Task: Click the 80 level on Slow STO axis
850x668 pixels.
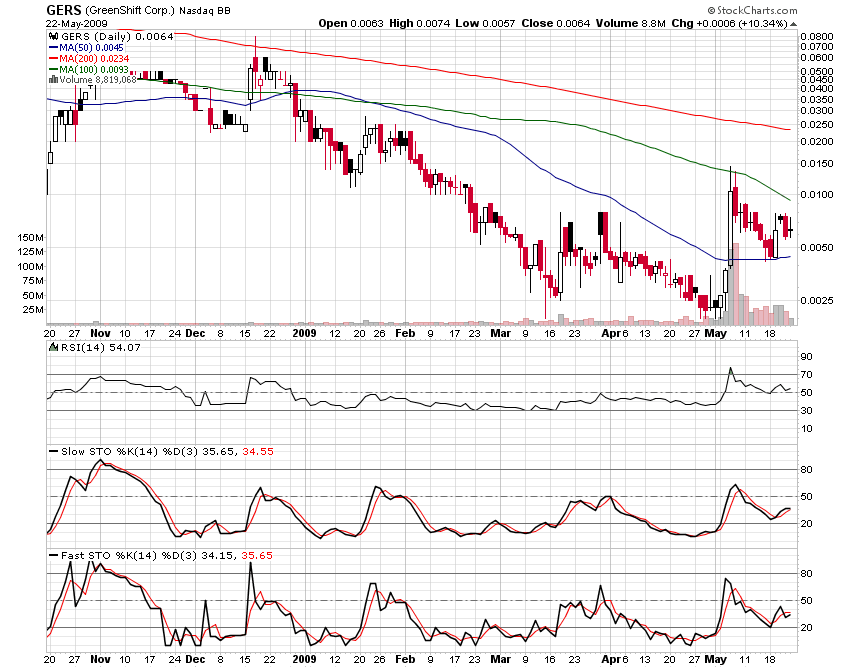Action: click(807, 470)
